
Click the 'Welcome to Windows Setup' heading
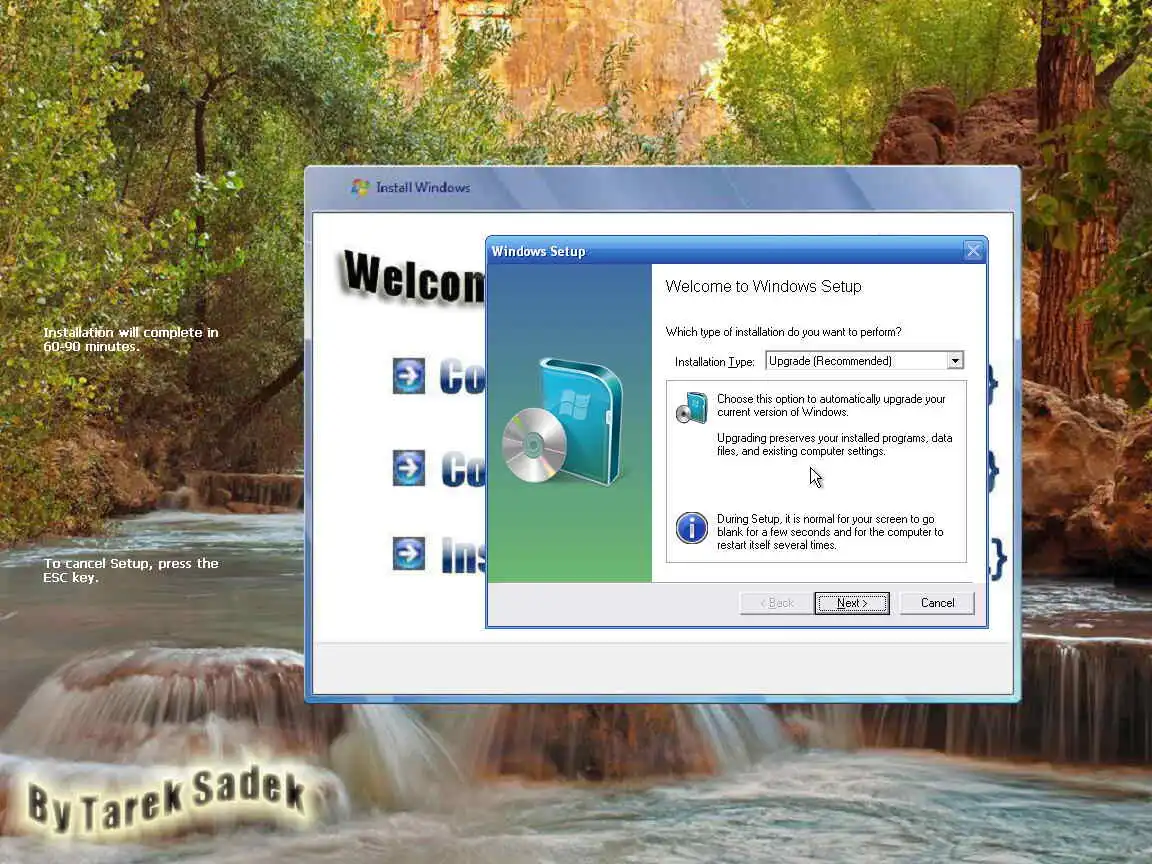tap(763, 287)
